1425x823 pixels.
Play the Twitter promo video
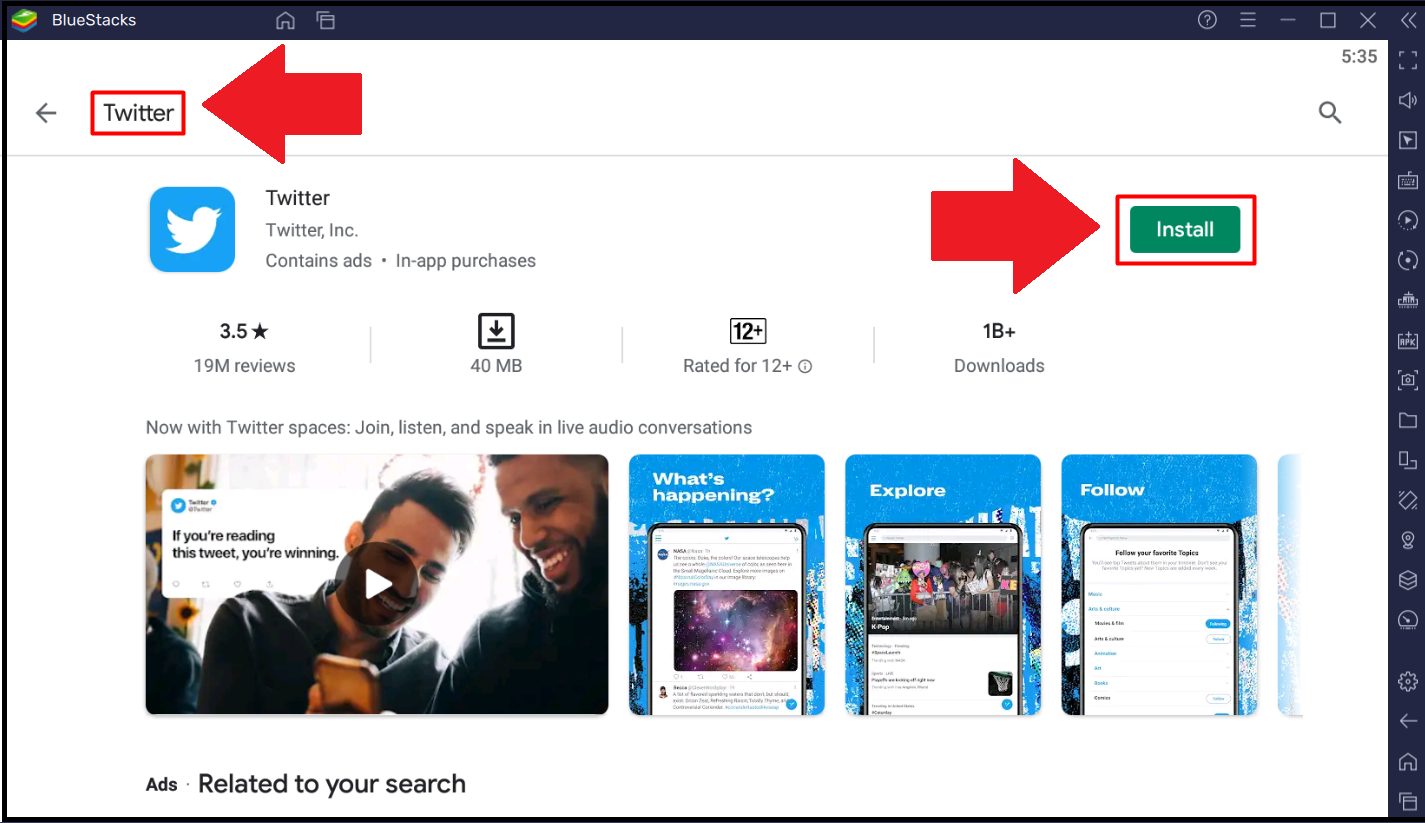pos(377,584)
